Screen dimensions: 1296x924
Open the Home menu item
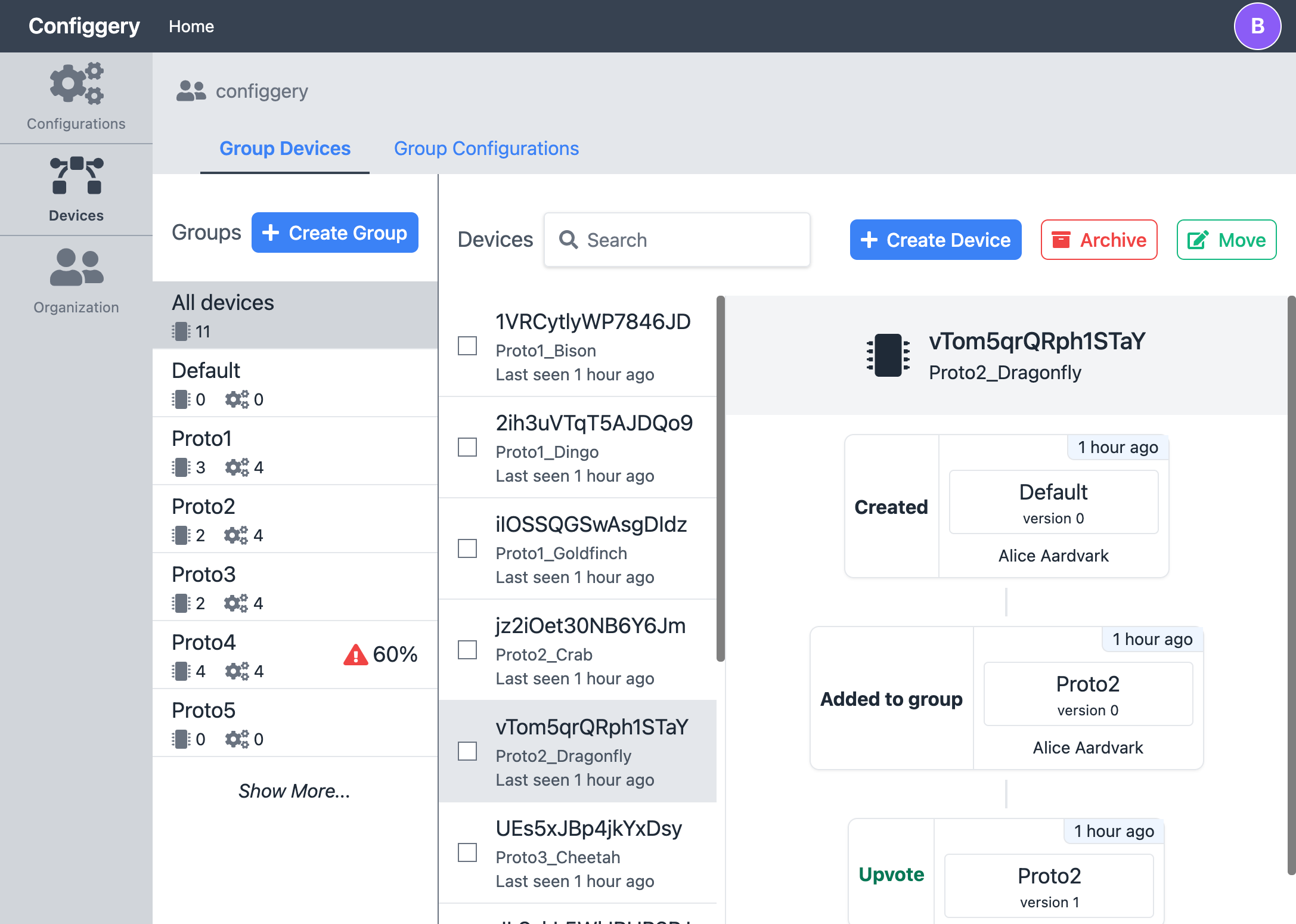coord(191,26)
